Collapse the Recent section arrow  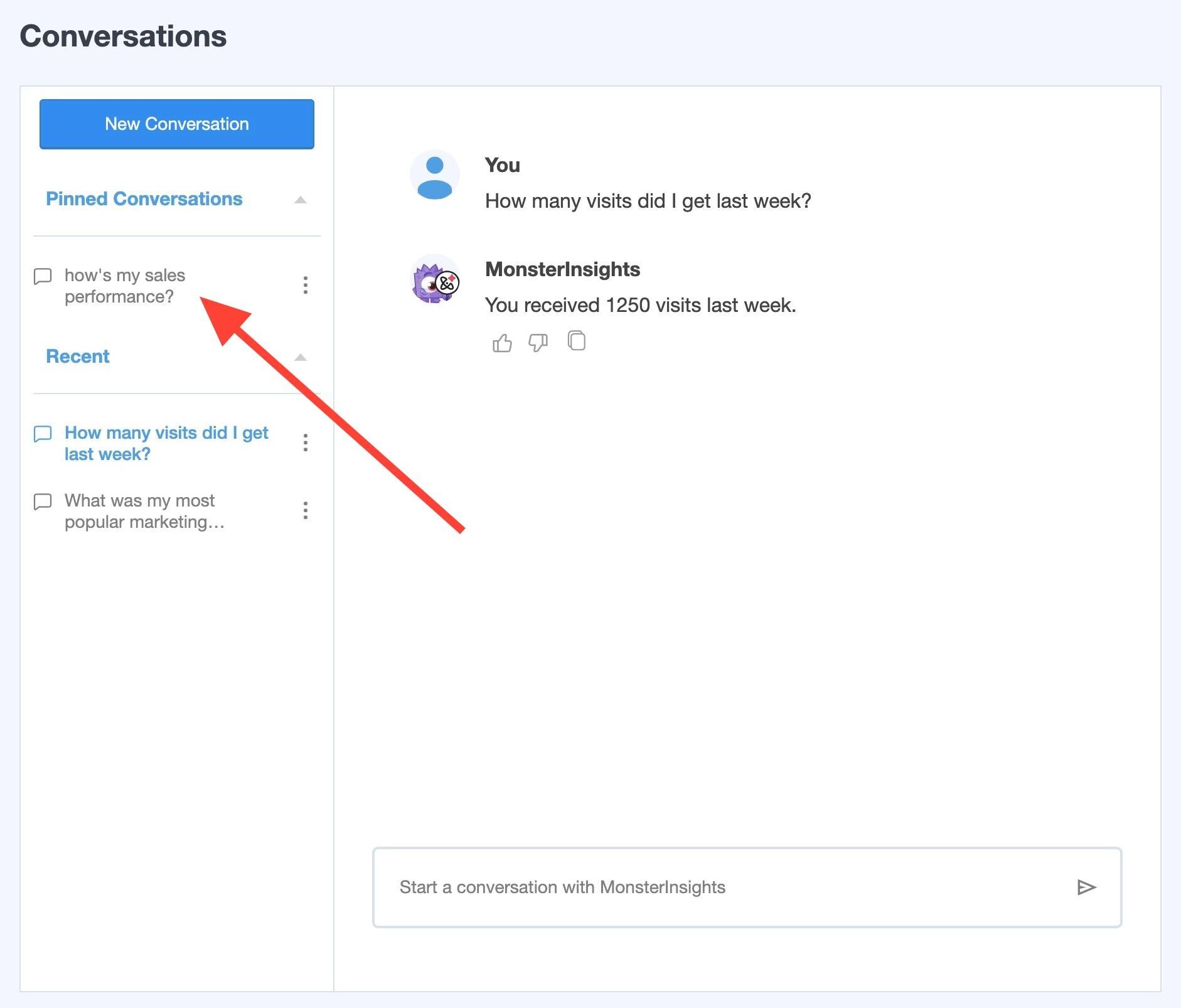[301, 357]
